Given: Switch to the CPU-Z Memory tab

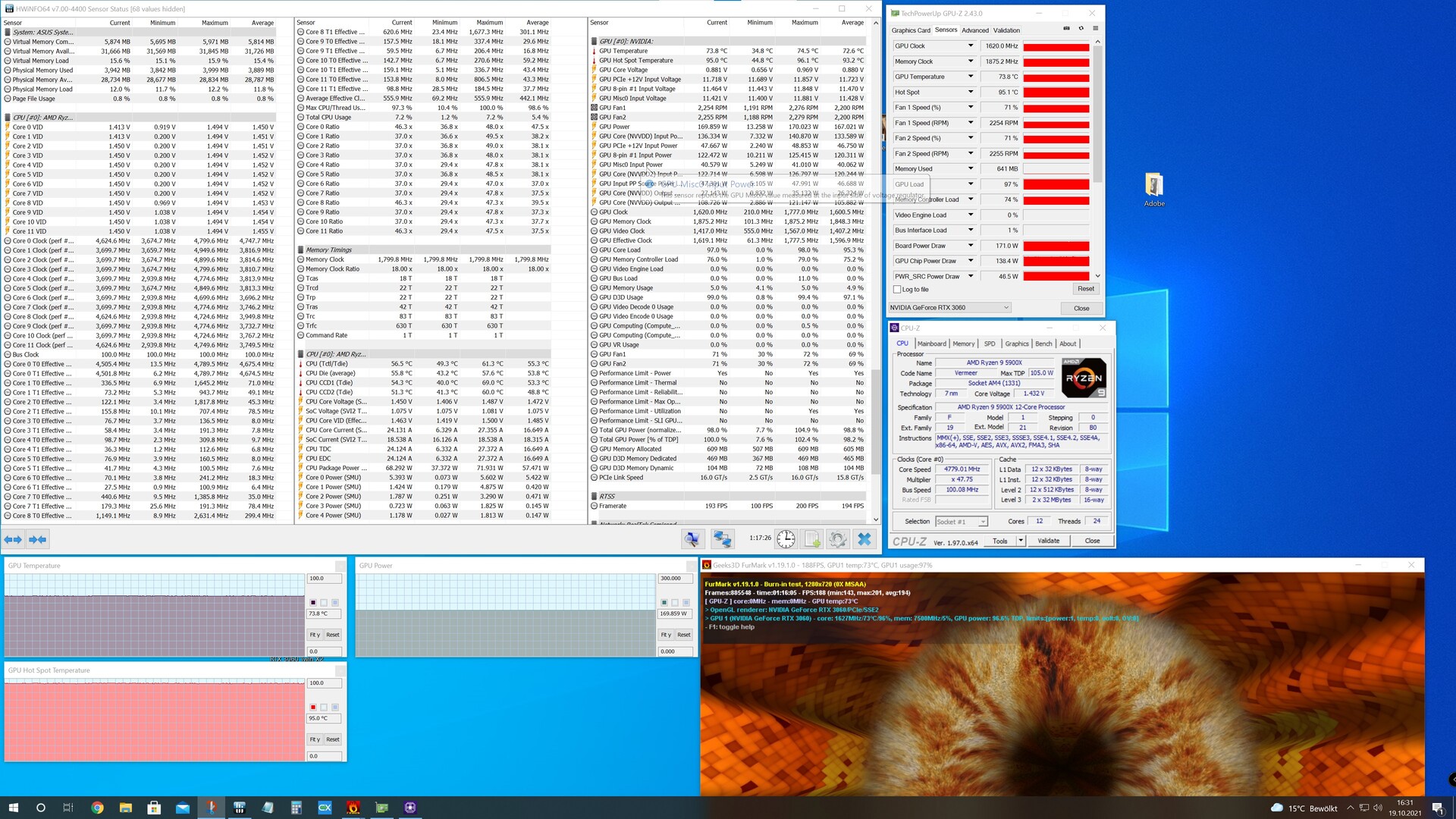Looking at the screenshot, I should [x=964, y=344].
